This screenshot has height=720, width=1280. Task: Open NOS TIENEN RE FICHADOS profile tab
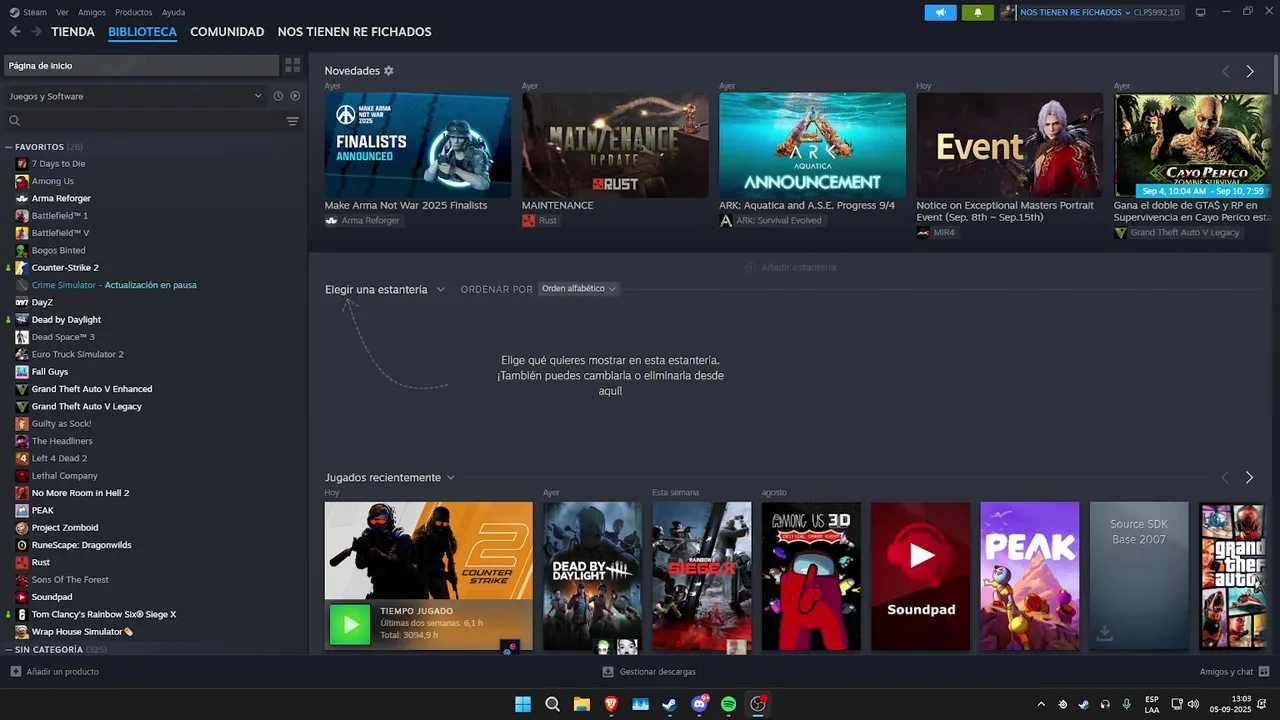[x=354, y=32]
